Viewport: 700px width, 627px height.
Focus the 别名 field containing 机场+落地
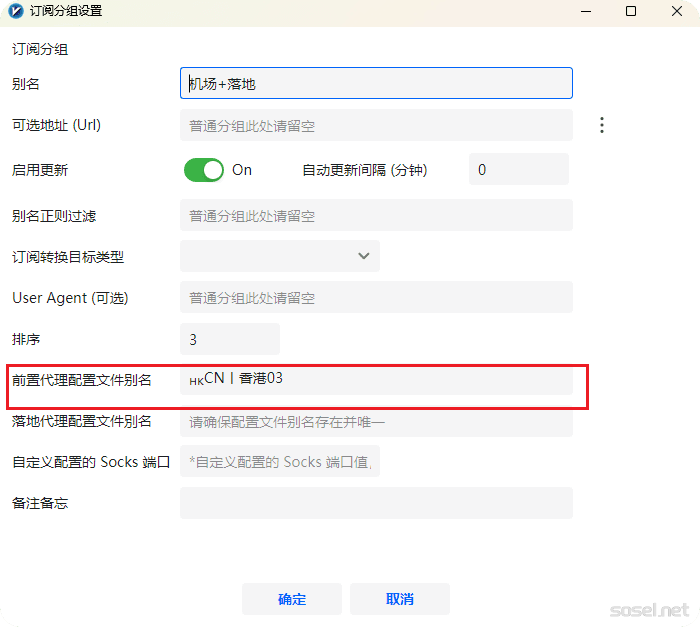pyautogui.click(x=376, y=84)
